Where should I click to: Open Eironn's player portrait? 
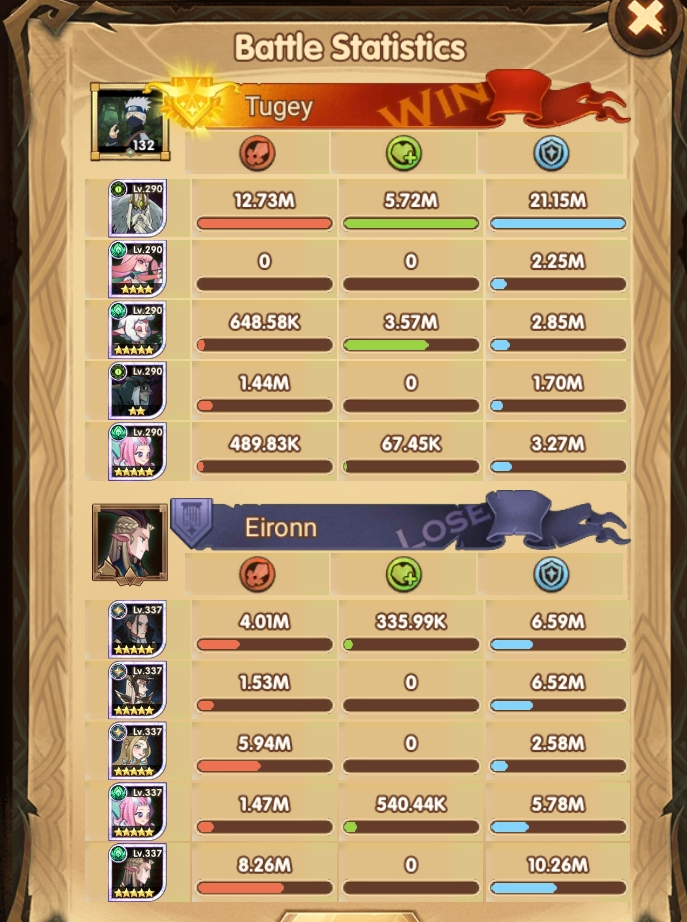pyautogui.click(x=130, y=542)
